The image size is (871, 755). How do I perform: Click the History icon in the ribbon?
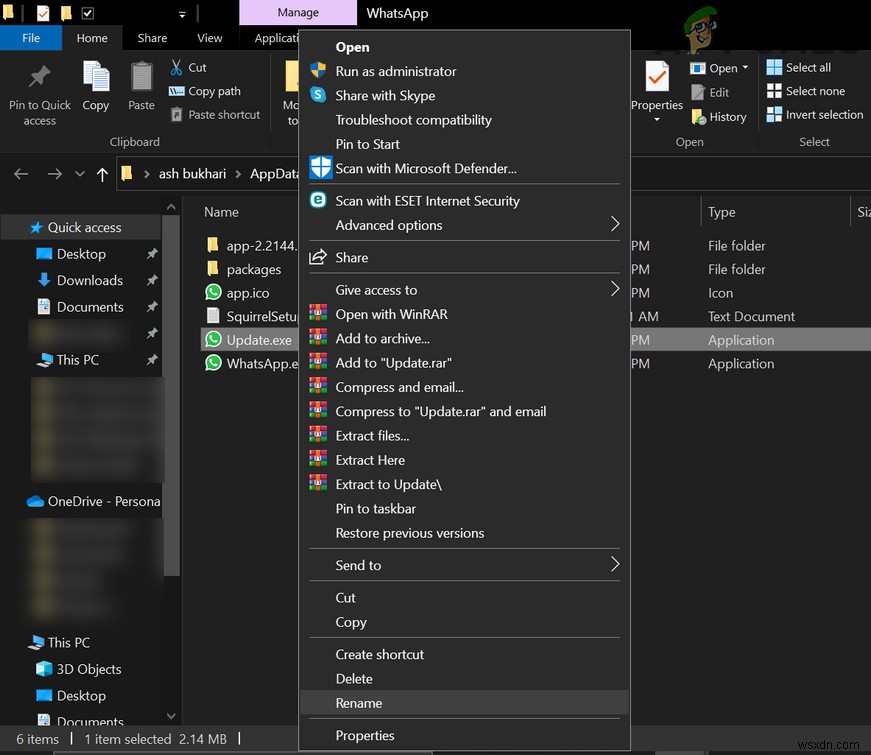point(701,117)
